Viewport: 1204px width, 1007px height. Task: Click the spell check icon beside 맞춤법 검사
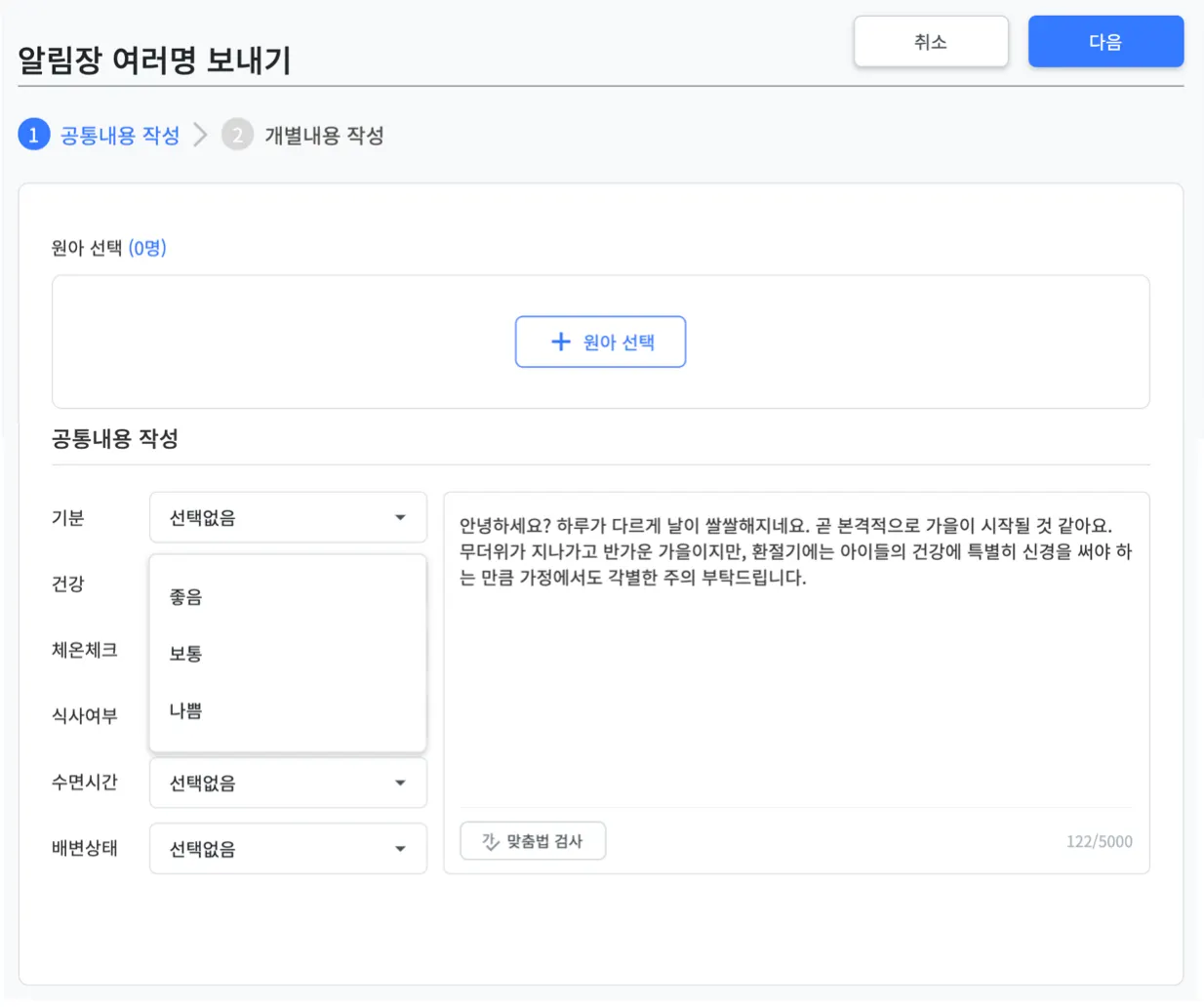click(x=491, y=841)
